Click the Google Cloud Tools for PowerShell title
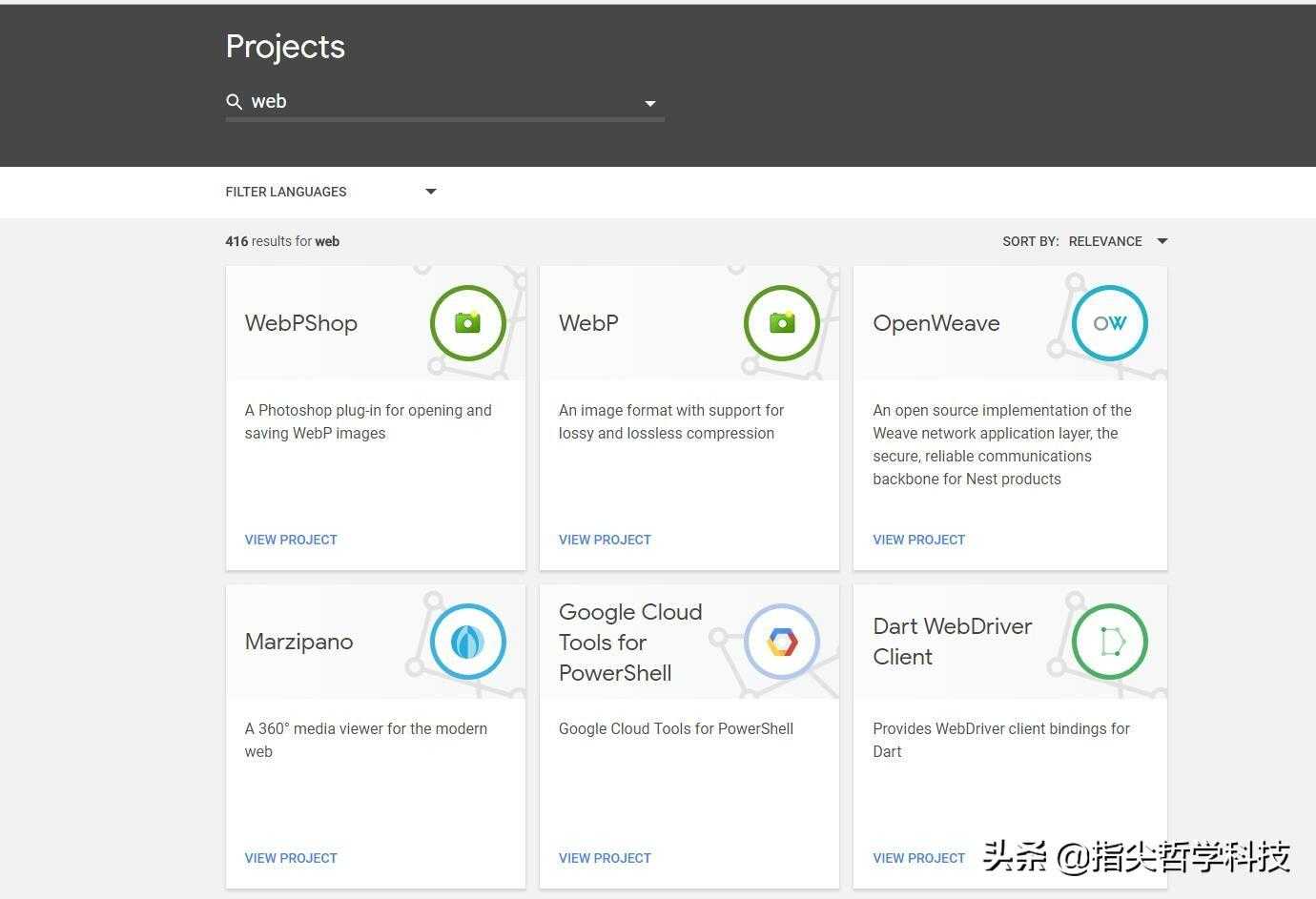1316x899 pixels. click(630, 642)
